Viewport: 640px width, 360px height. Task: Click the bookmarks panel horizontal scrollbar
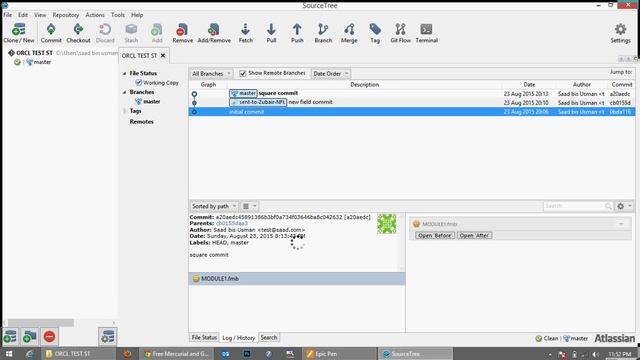40,322
